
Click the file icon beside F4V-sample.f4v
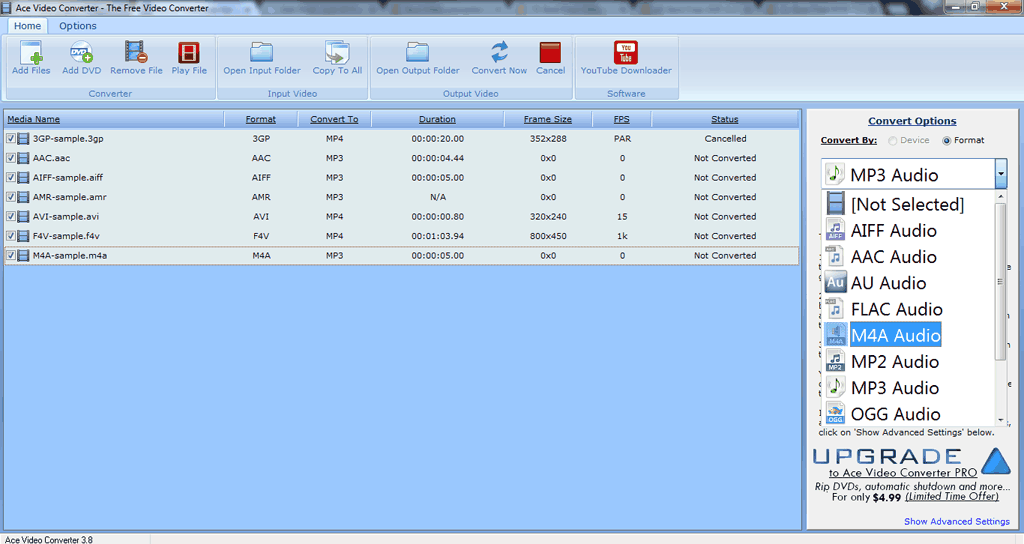[24, 236]
